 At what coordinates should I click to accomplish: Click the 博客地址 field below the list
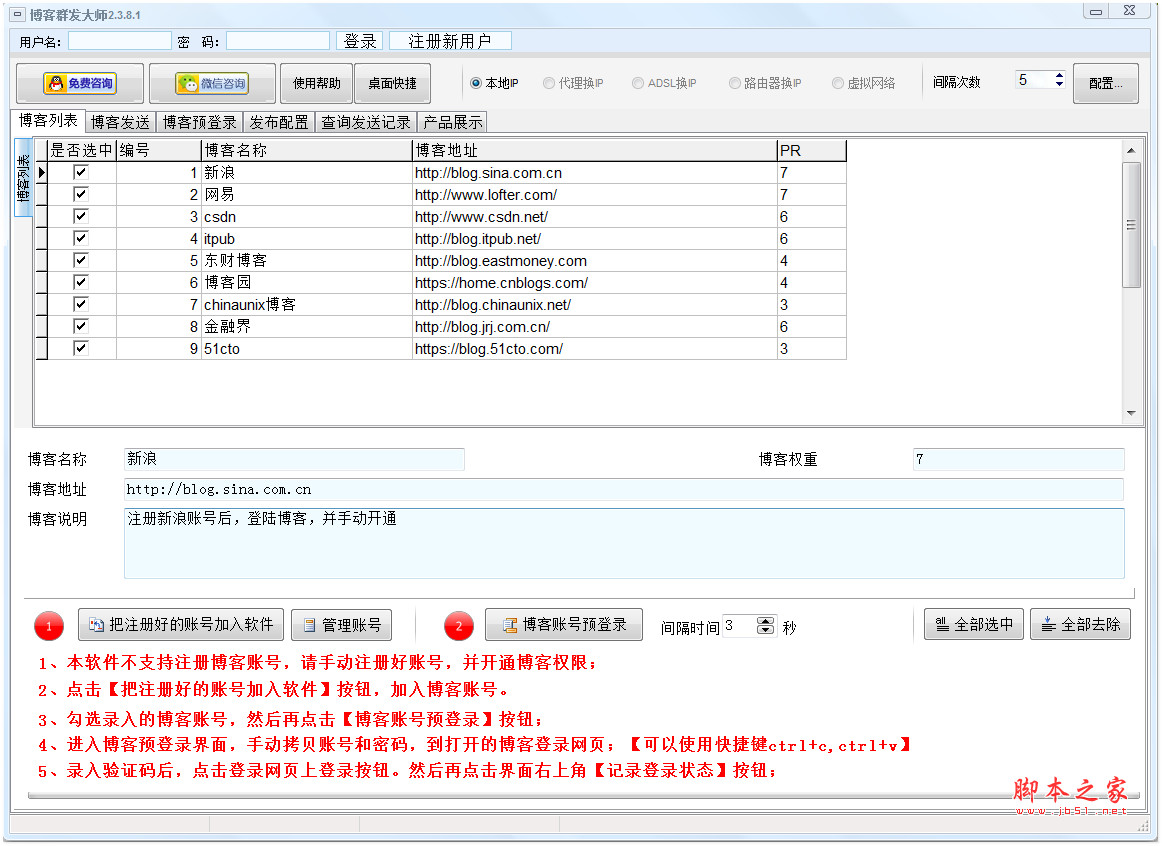624,490
